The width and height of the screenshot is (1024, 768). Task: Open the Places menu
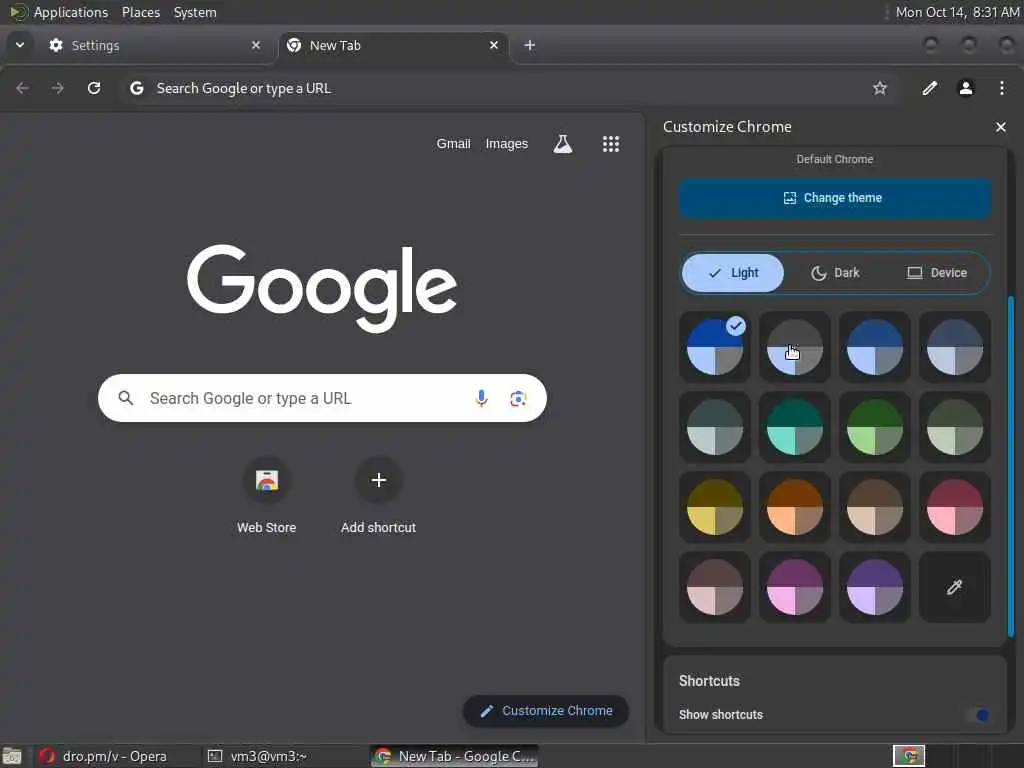click(x=141, y=12)
